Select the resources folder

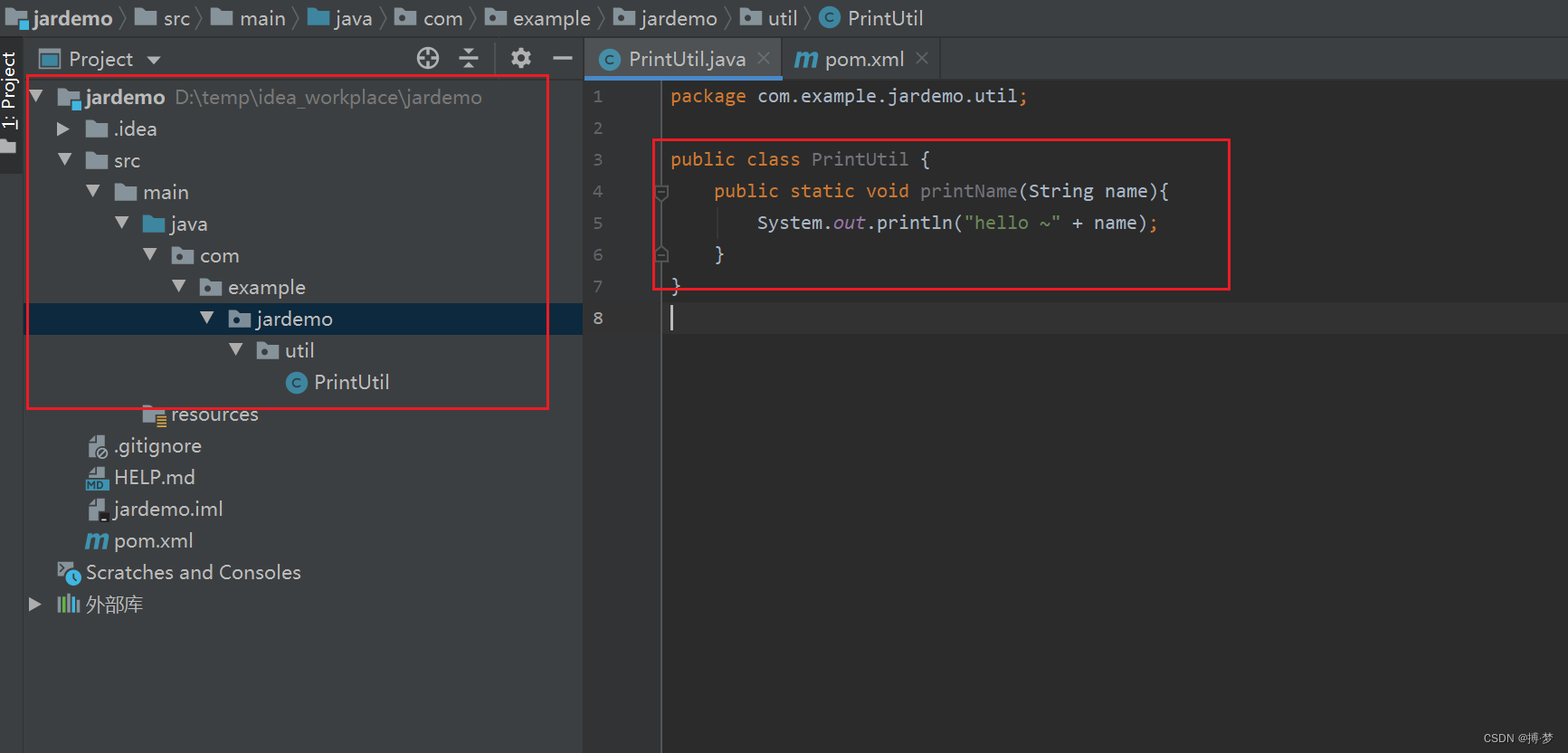click(x=214, y=415)
